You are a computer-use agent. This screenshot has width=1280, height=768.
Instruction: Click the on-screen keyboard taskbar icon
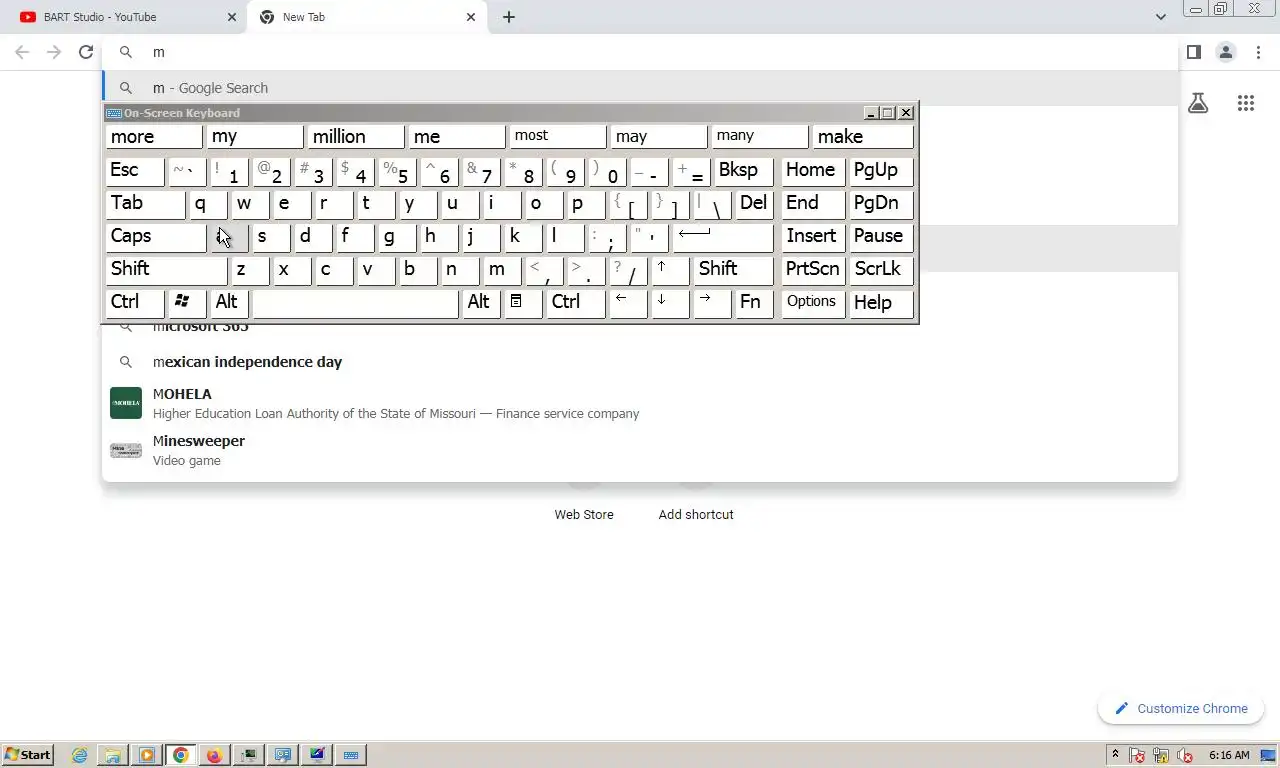click(351, 755)
